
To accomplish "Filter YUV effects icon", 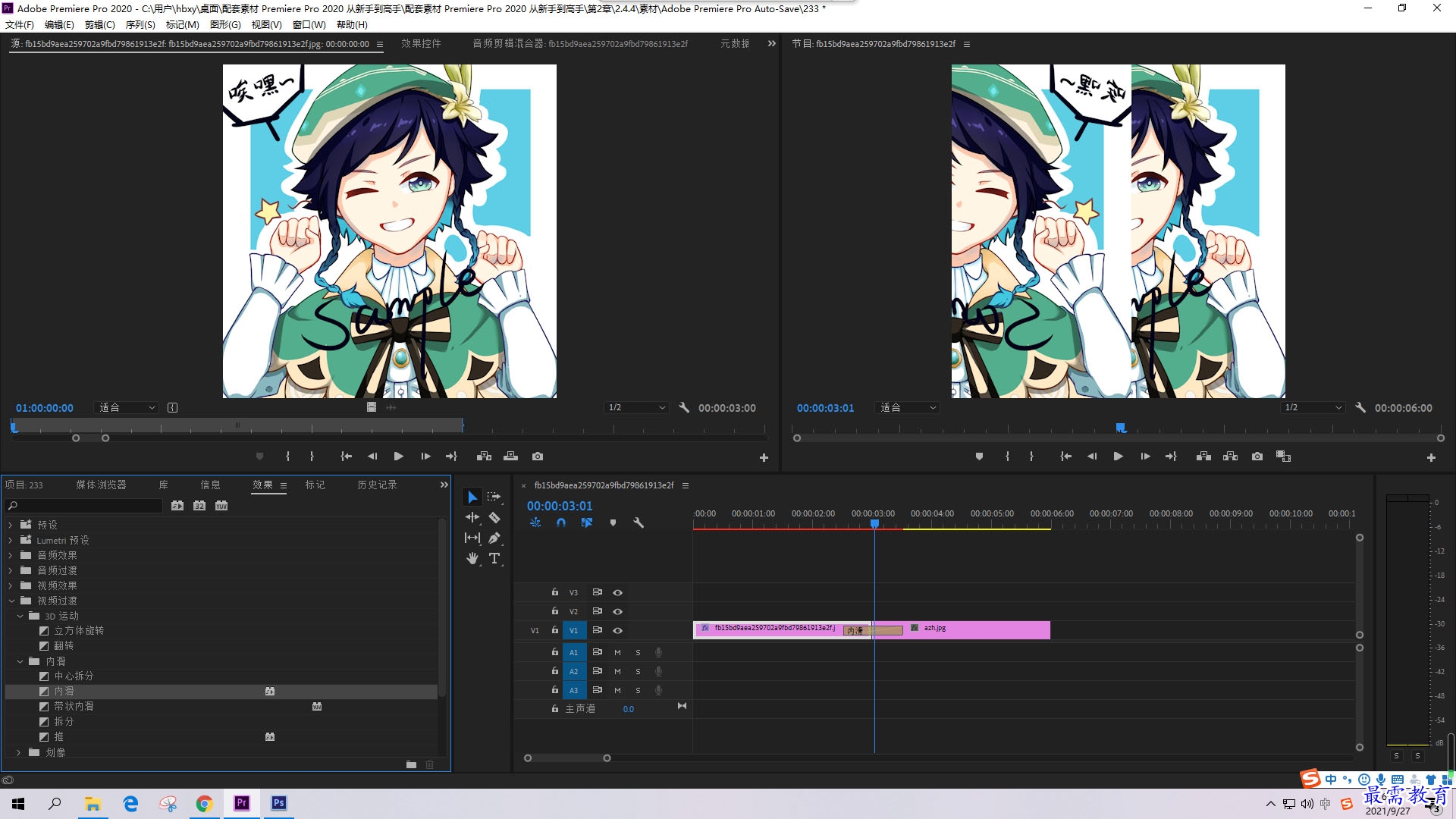I will click(221, 506).
